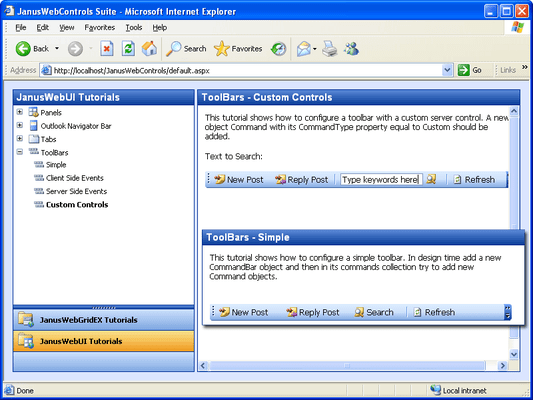This screenshot has width=533, height=400.
Task: Click the Back arrow icon
Action: 23,49
